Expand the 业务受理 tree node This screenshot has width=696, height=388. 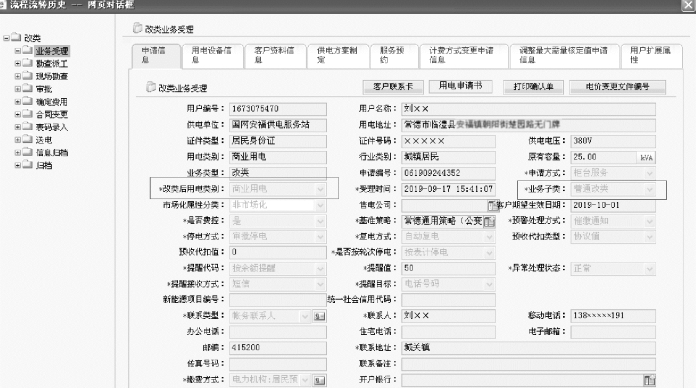coord(17,51)
